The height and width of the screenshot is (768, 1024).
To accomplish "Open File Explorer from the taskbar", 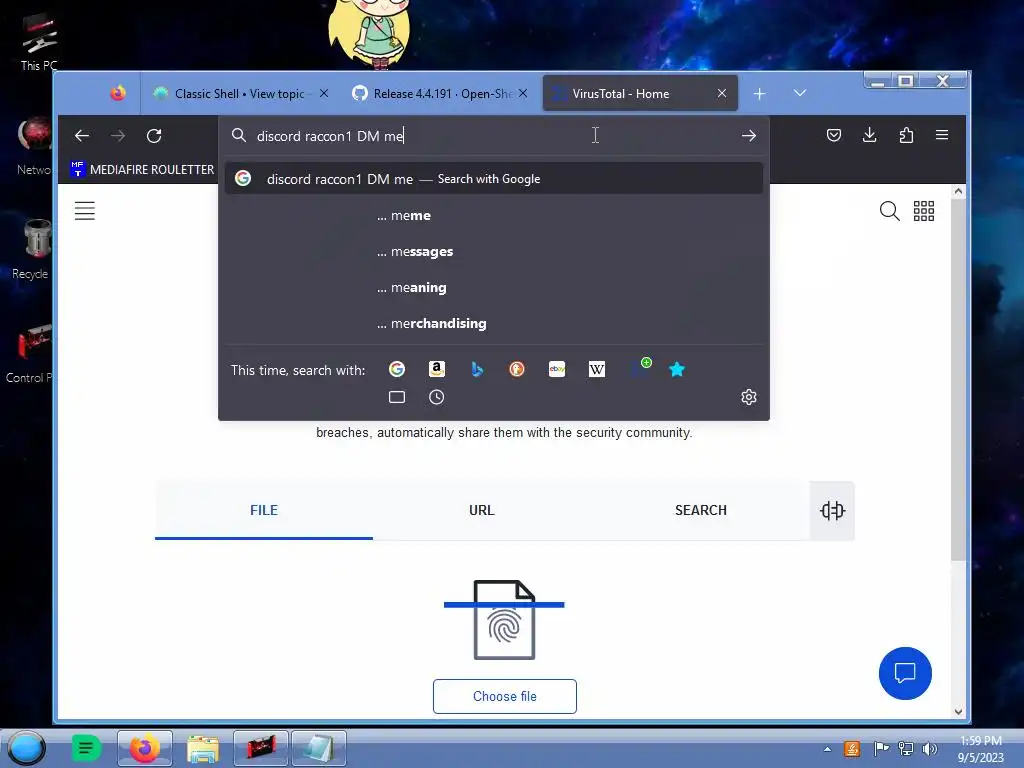I will [x=202, y=748].
